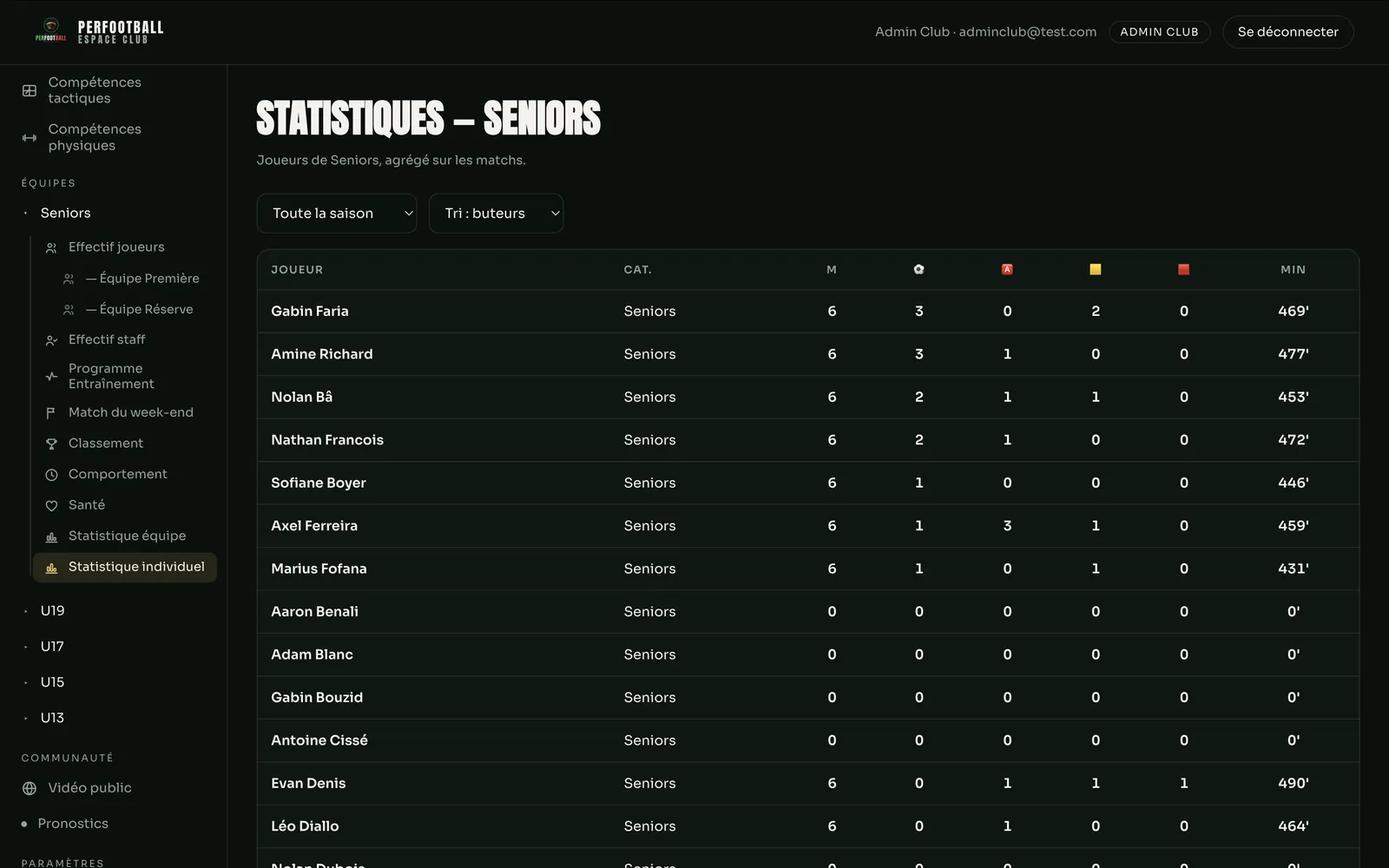
Task: Expand the U15 team section
Action: 52,682
